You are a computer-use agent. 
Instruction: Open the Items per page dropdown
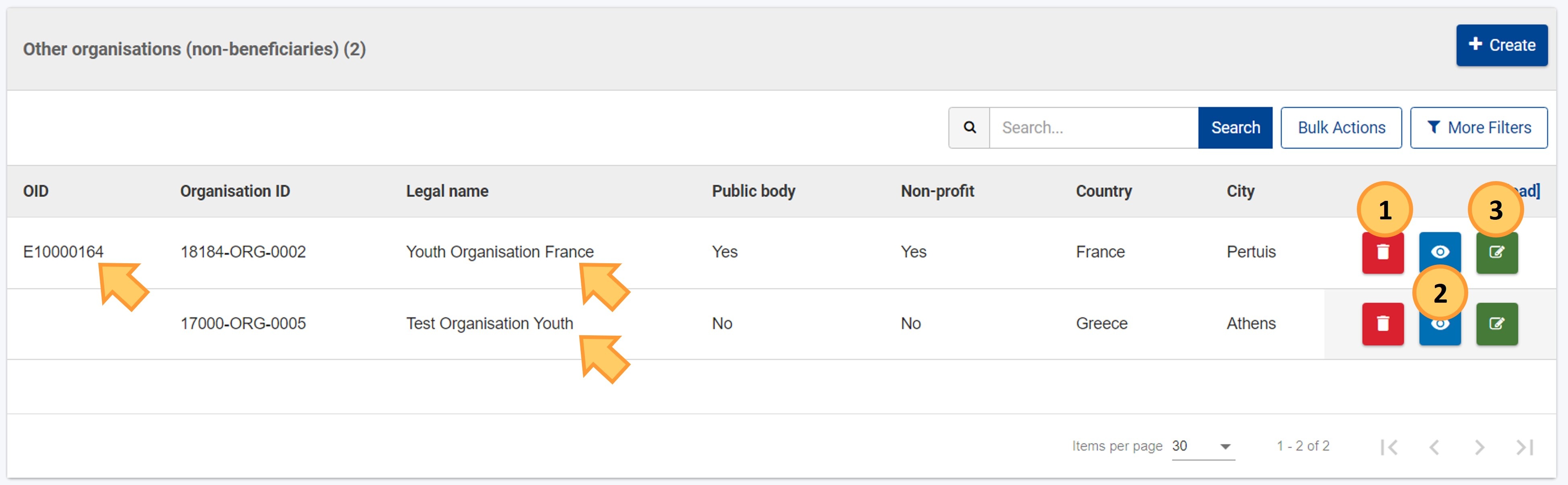click(x=1203, y=447)
